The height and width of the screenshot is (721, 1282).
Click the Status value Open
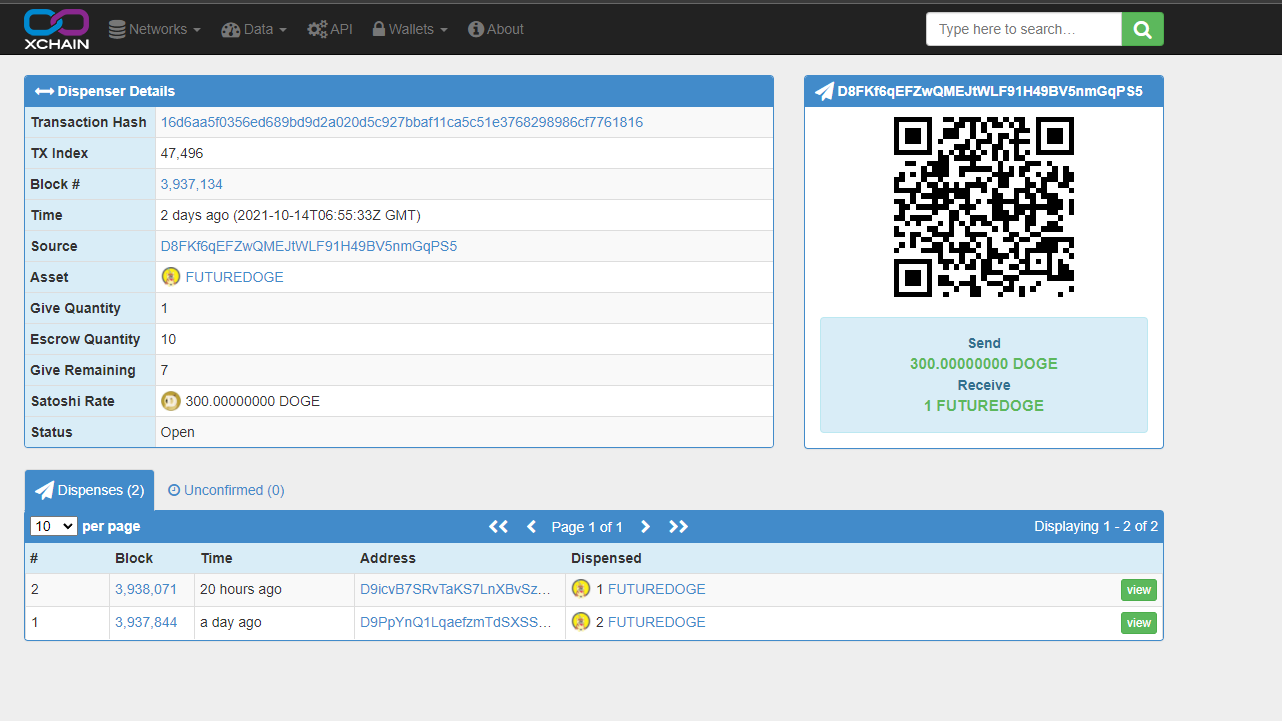(x=178, y=432)
